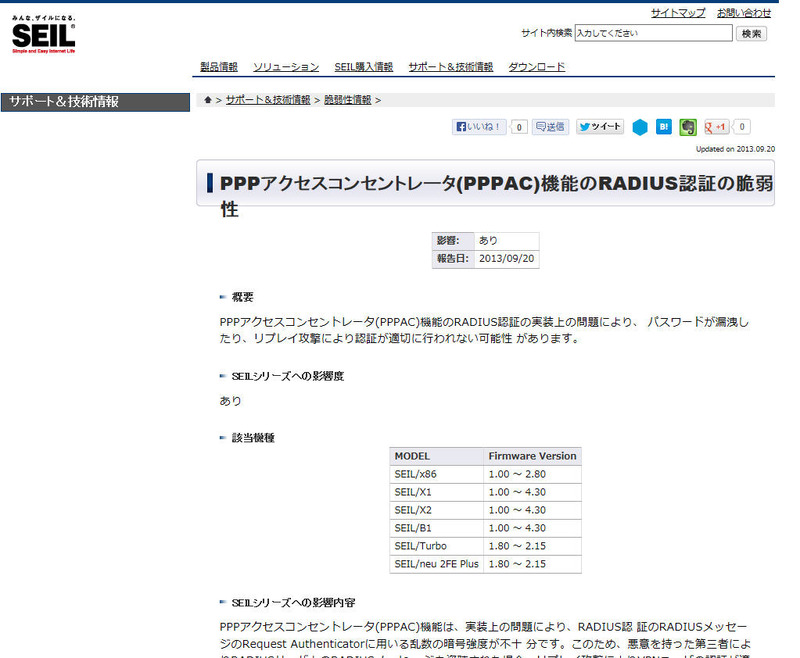Click the site search input field

tap(653, 33)
